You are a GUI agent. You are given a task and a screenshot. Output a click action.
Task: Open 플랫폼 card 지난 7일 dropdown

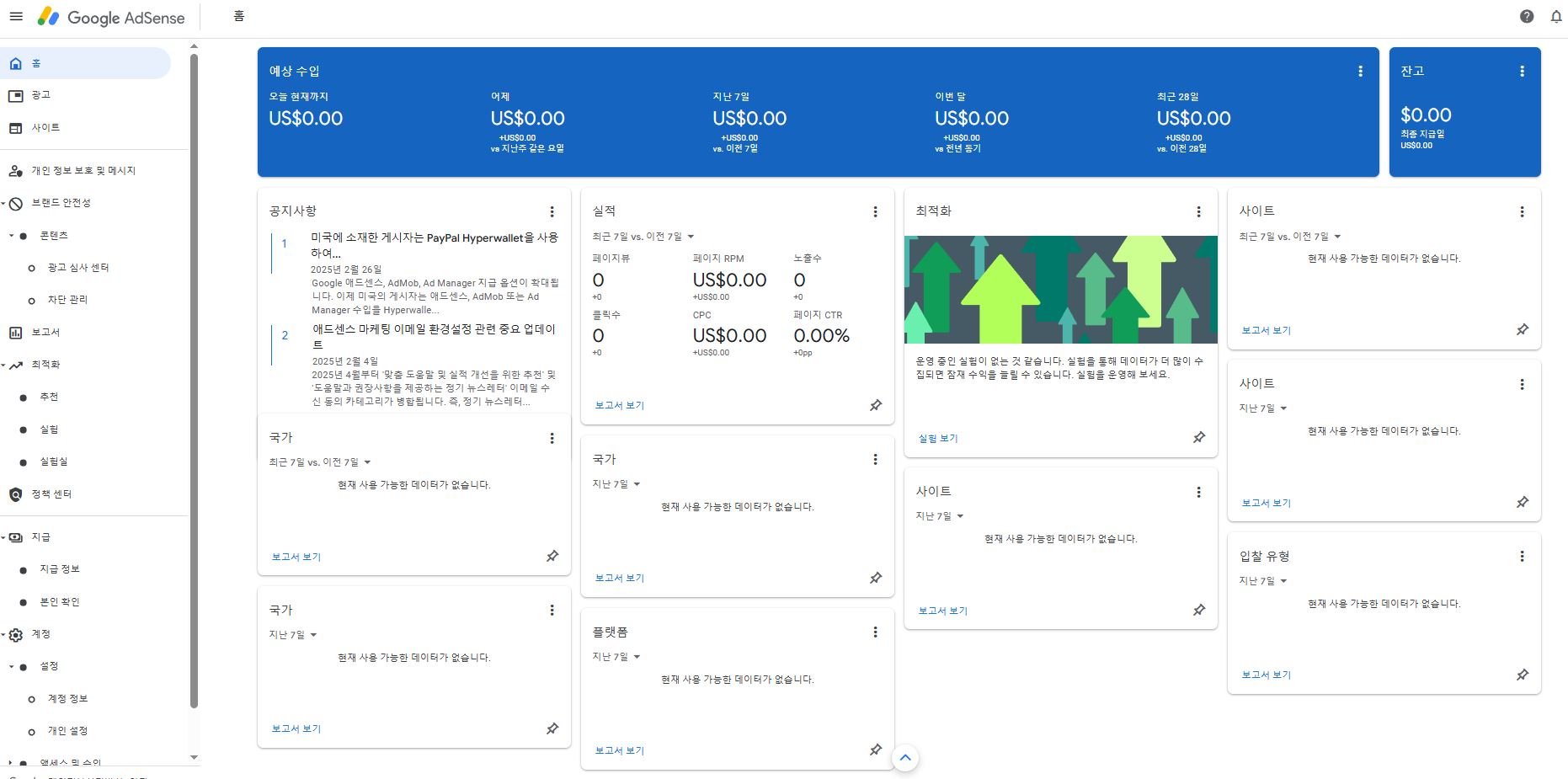point(616,657)
